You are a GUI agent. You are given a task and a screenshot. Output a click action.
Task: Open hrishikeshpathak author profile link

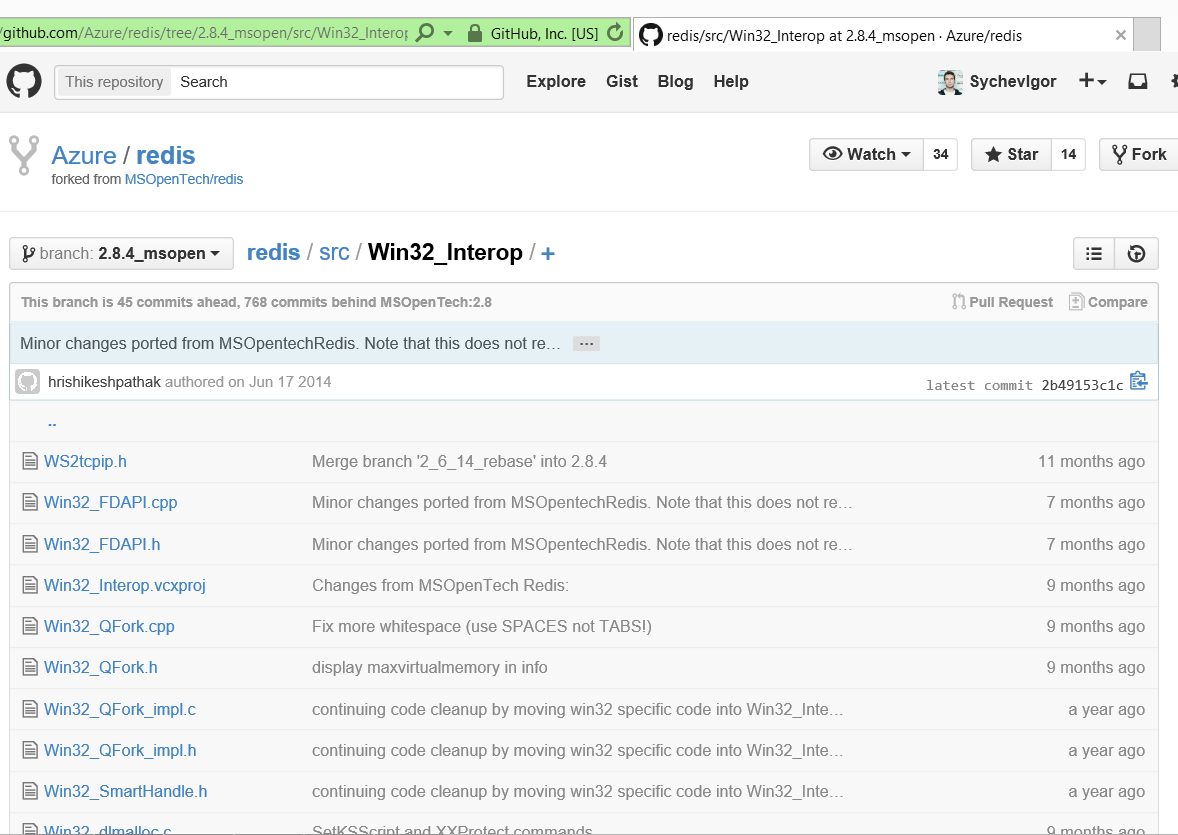(104, 382)
